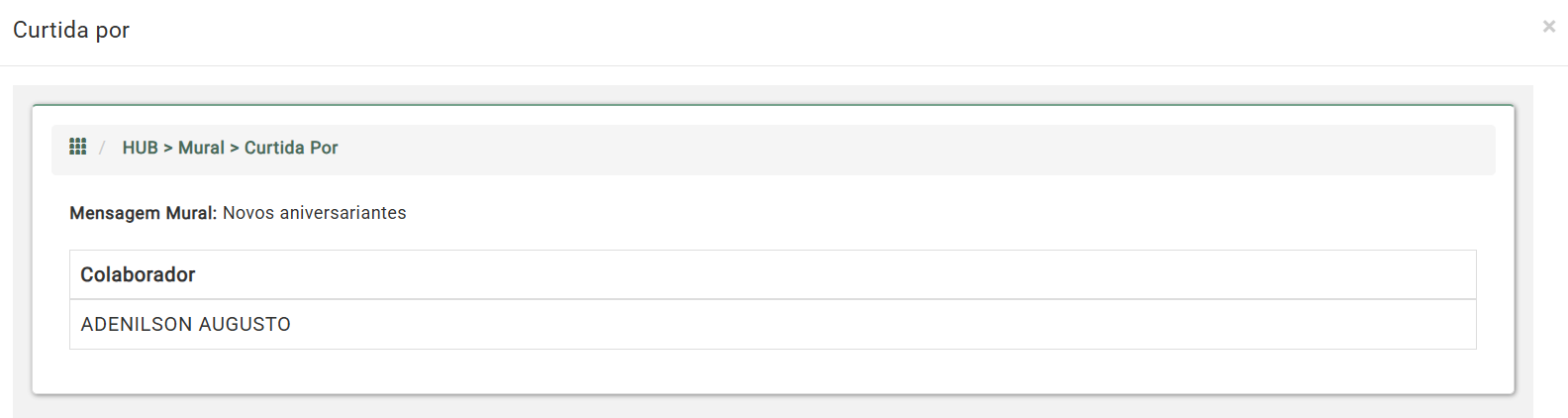Click the green top border of panel
This screenshot has width=1568, height=418.
(772, 104)
